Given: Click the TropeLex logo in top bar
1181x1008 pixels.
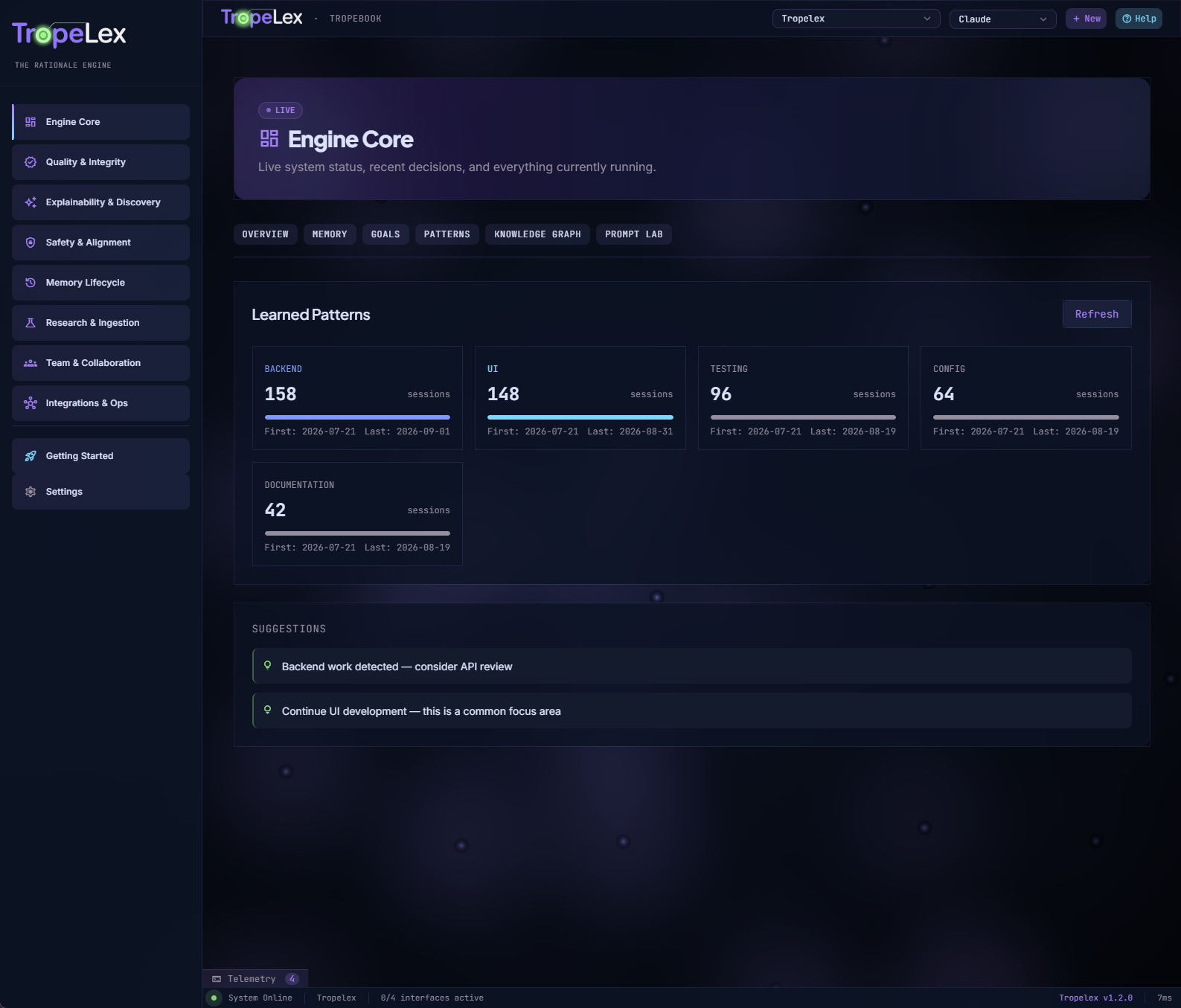Looking at the screenshot, I should [x=262, y=18].
